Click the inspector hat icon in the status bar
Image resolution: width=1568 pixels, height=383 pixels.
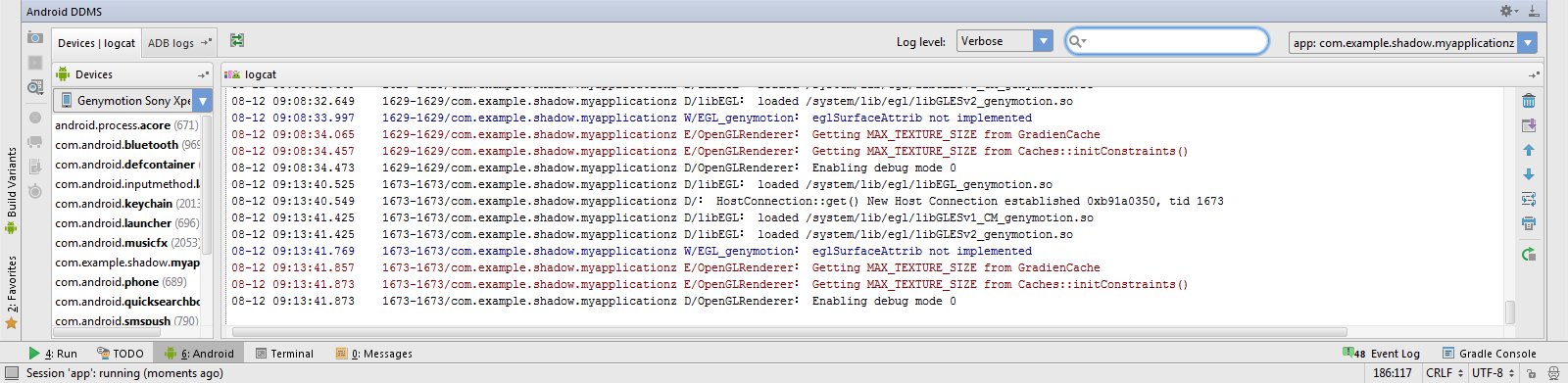pyautogui.click(x=1553, y=373)
